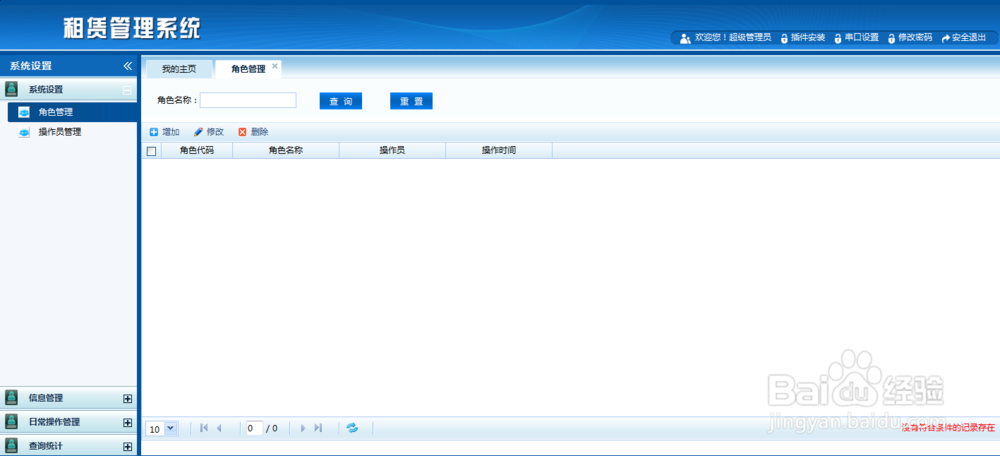
Task: Sort by the 角色代码 column header
Action: 197,151
